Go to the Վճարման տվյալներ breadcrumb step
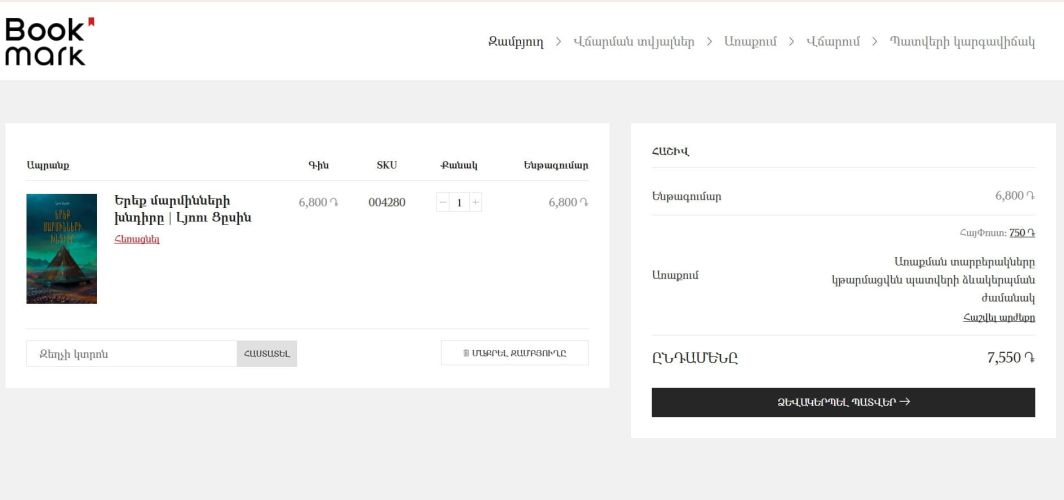 [633, 42]
